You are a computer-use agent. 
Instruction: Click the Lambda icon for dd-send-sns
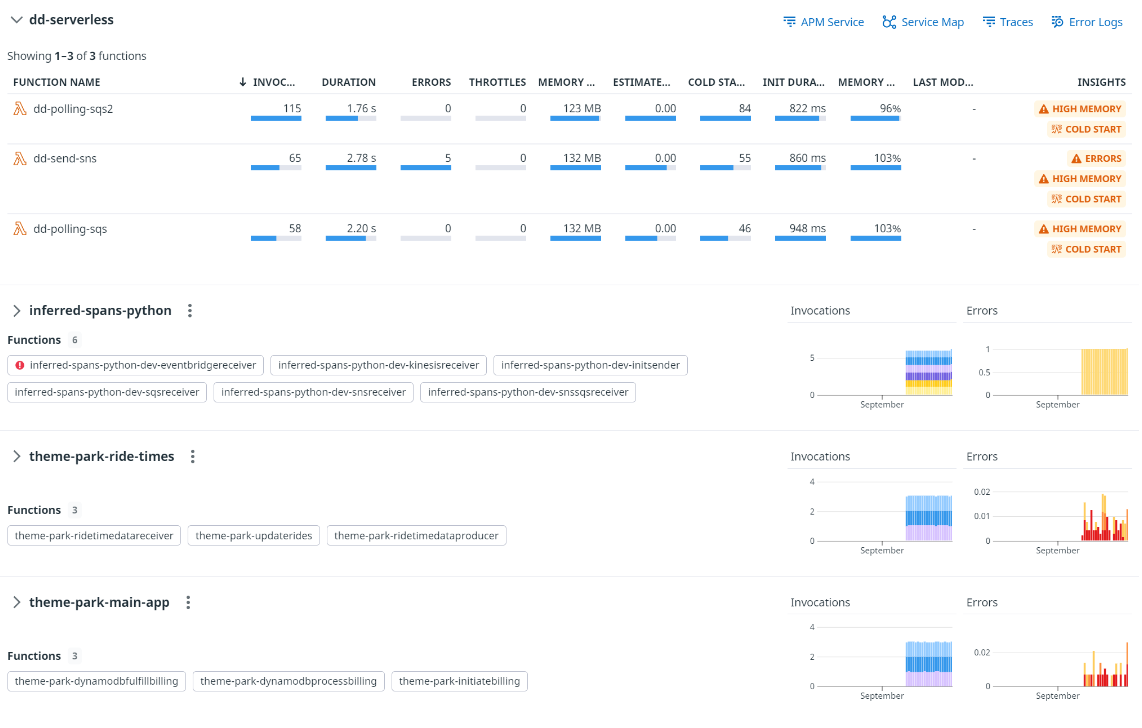(x=20, y=159)
